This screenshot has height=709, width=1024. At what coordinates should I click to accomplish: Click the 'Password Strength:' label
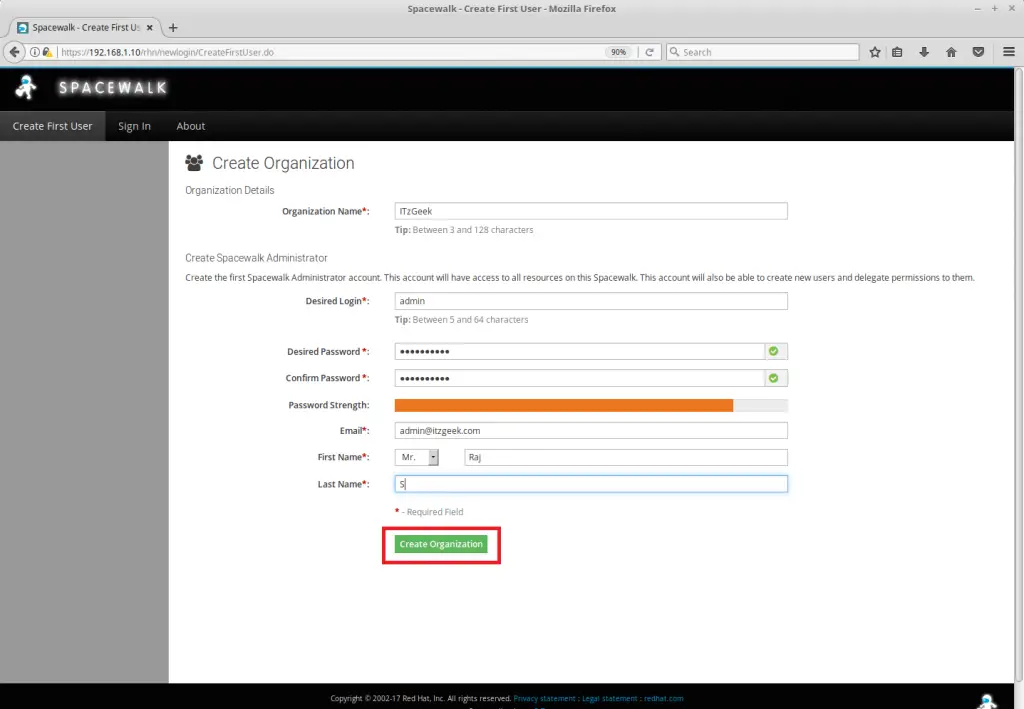pos(328,405)
